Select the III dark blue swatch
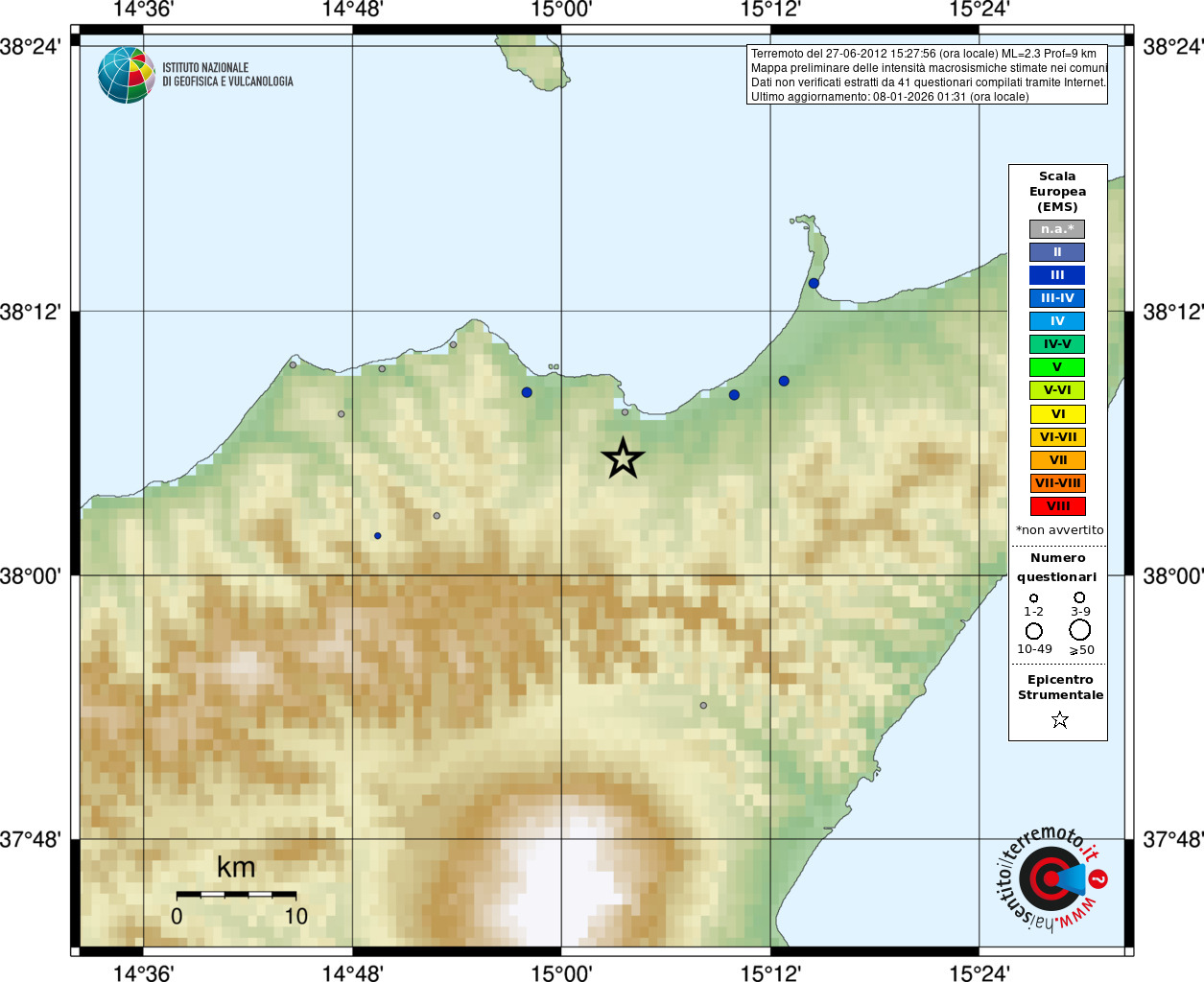Image resolution: width=1204 pixels, height=982 pixels. coord(1057,275)
